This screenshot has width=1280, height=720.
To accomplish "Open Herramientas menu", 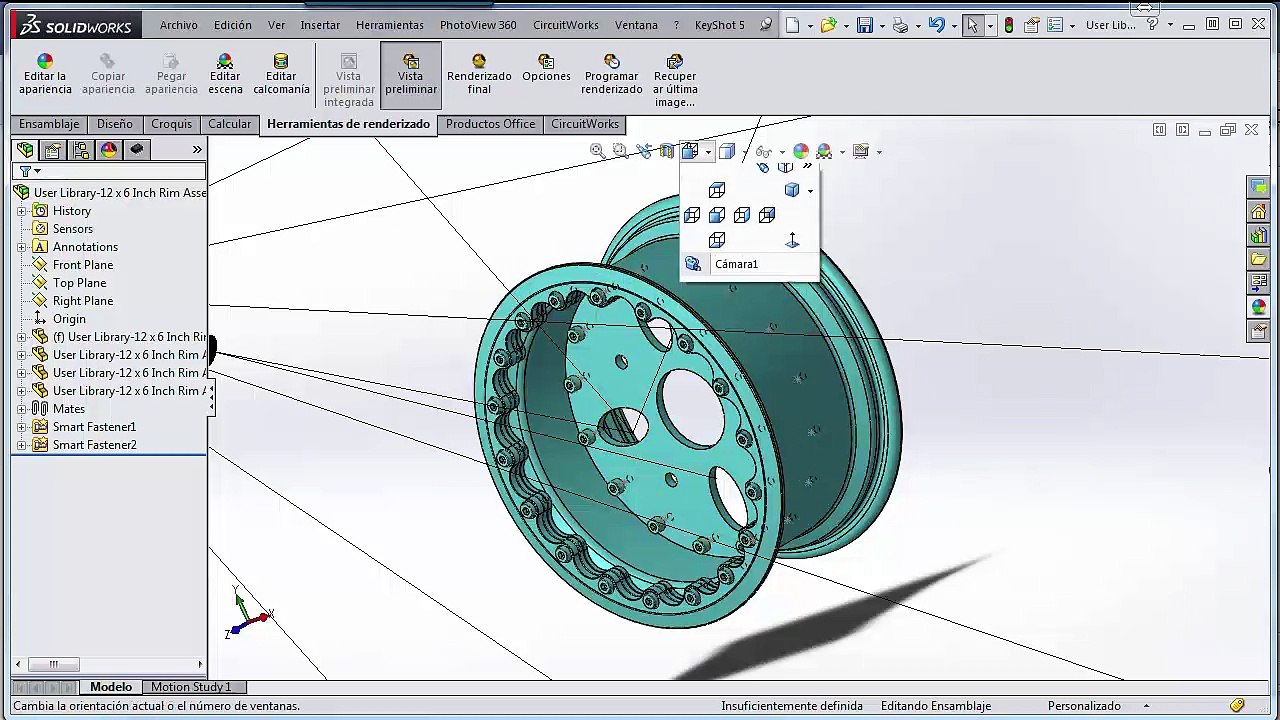I will pos(390,25).
